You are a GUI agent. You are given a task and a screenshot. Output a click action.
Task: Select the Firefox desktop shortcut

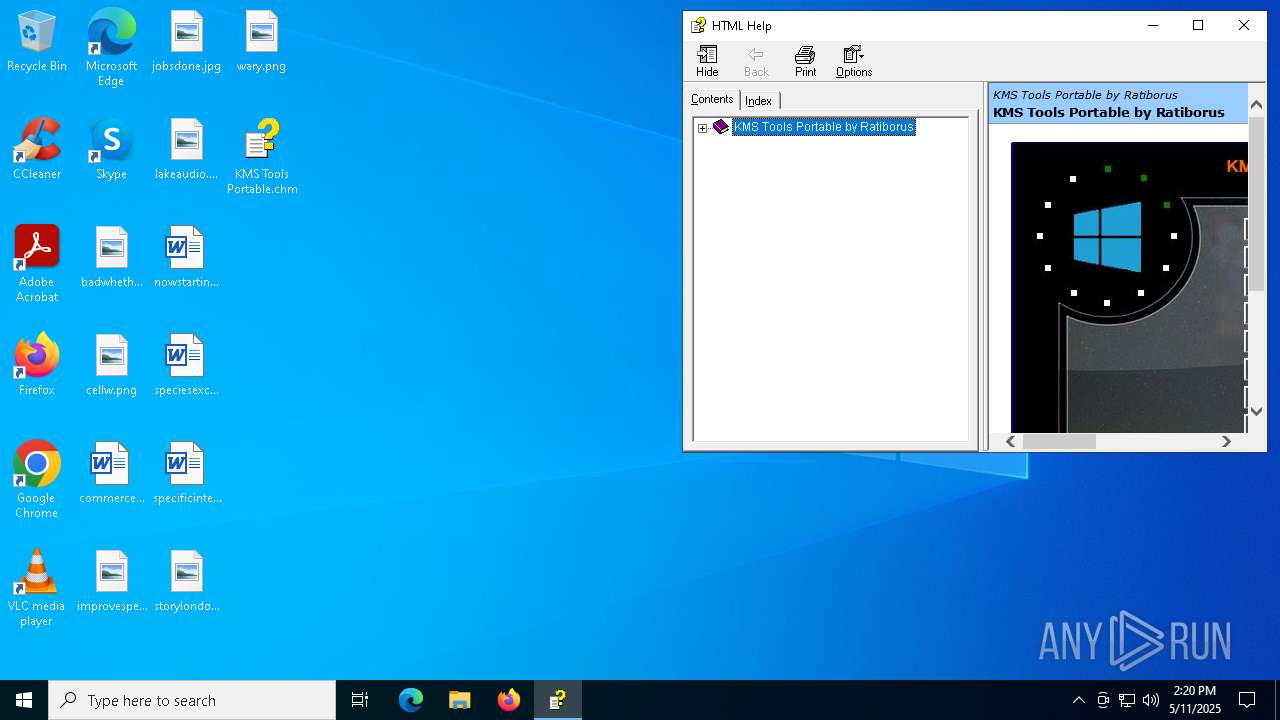pyautogui.click(x=37, y=366)
